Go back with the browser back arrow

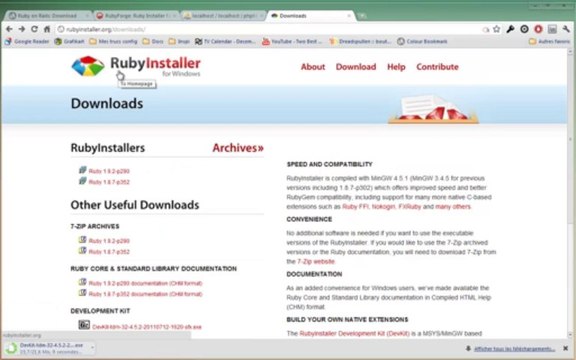[10, 29]
